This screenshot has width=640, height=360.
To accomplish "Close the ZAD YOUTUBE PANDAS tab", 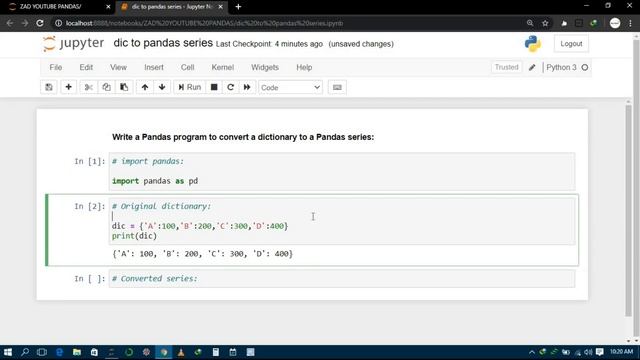I will point(108,7).
